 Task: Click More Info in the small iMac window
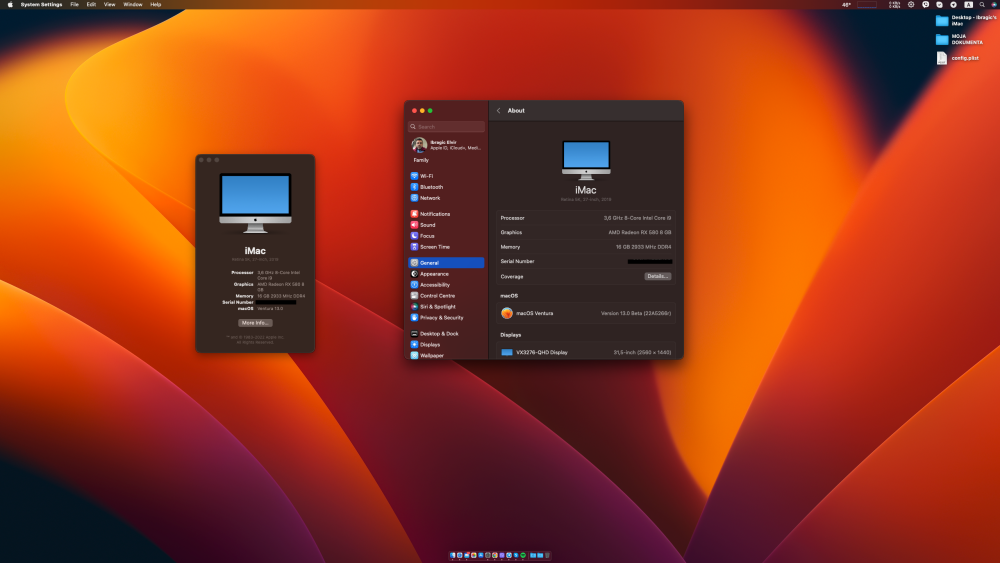pyautogui.click(x=255, y=323)
